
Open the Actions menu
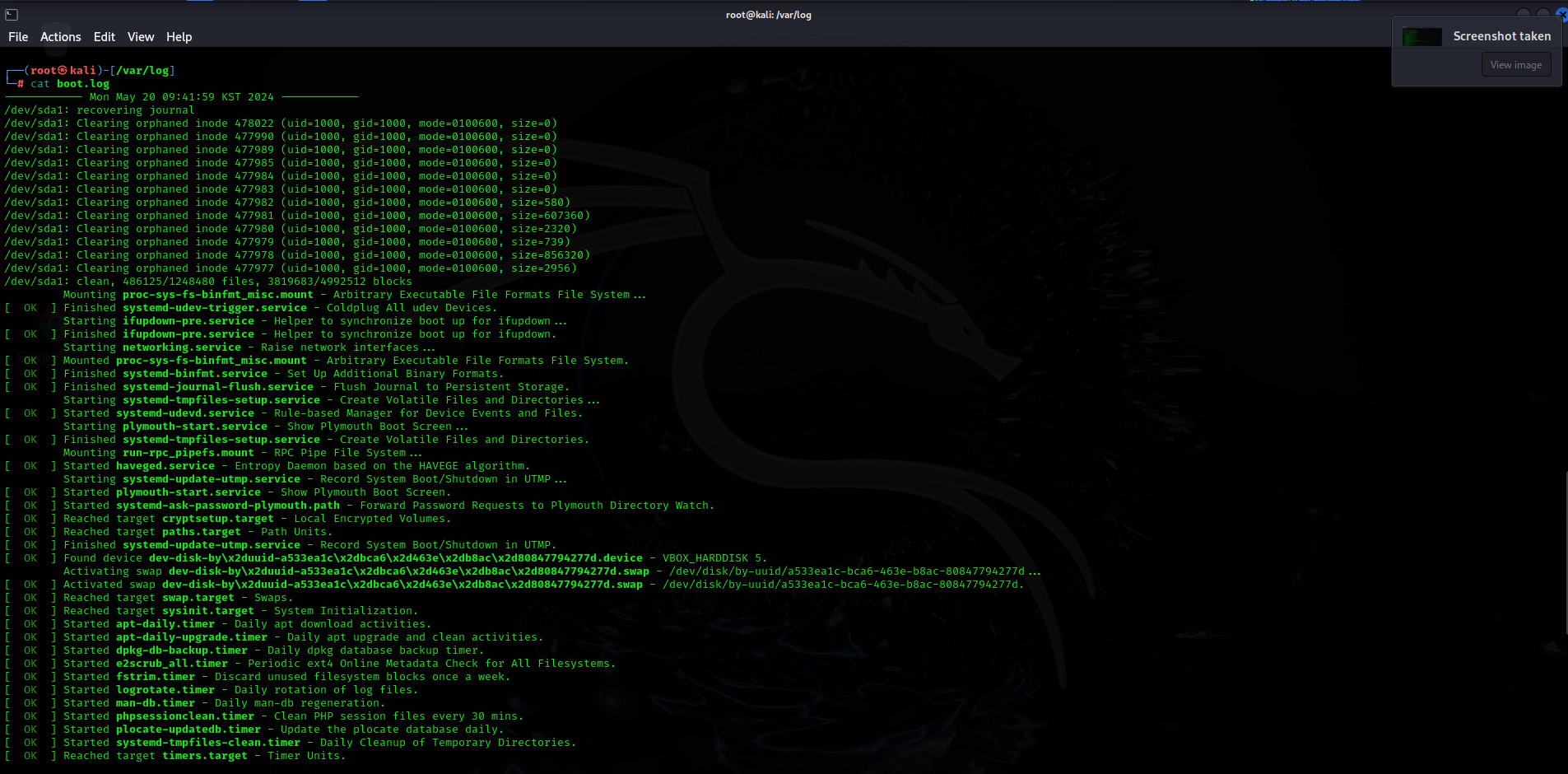(61, 37)
